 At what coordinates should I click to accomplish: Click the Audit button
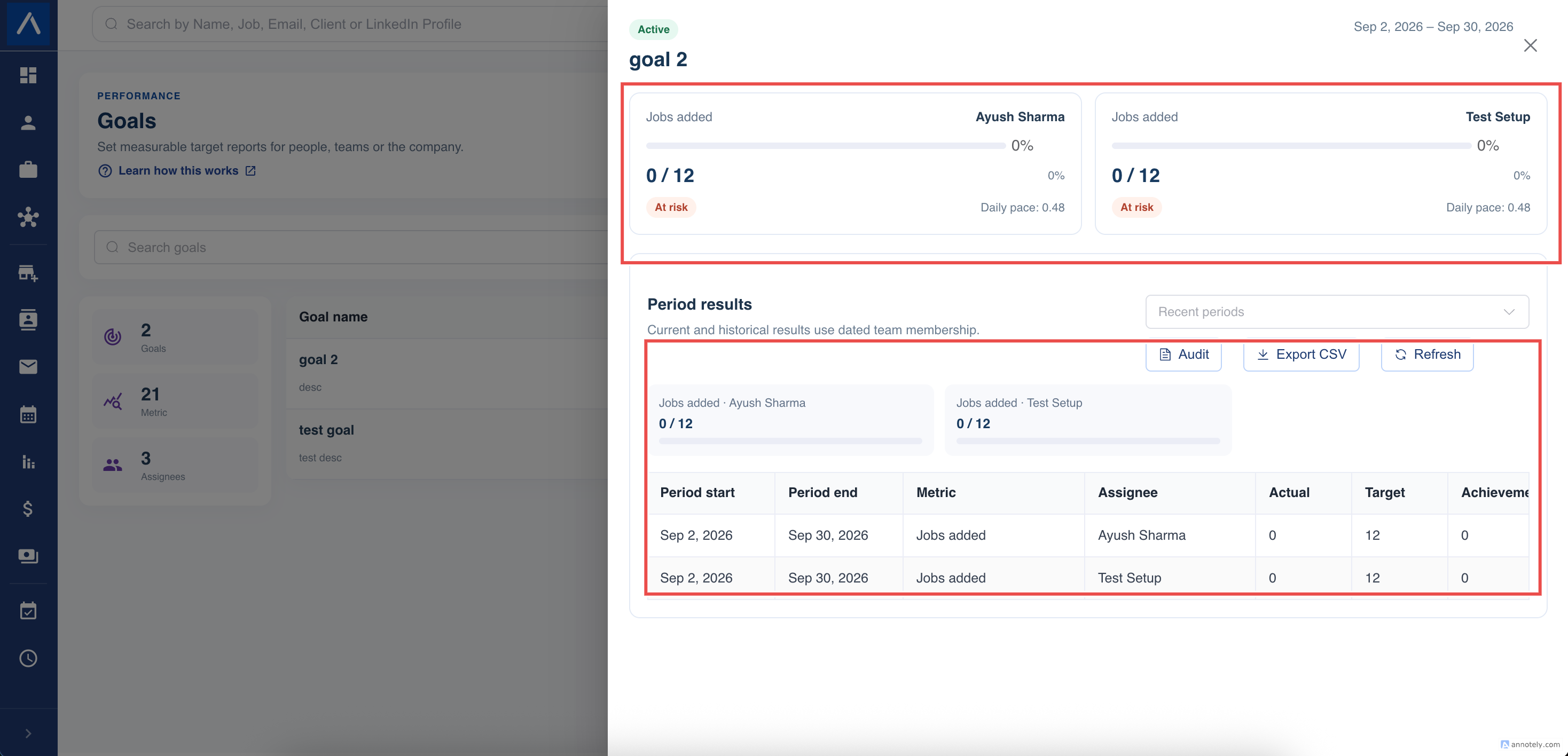pyautogui.click(x=1183, y=355)
